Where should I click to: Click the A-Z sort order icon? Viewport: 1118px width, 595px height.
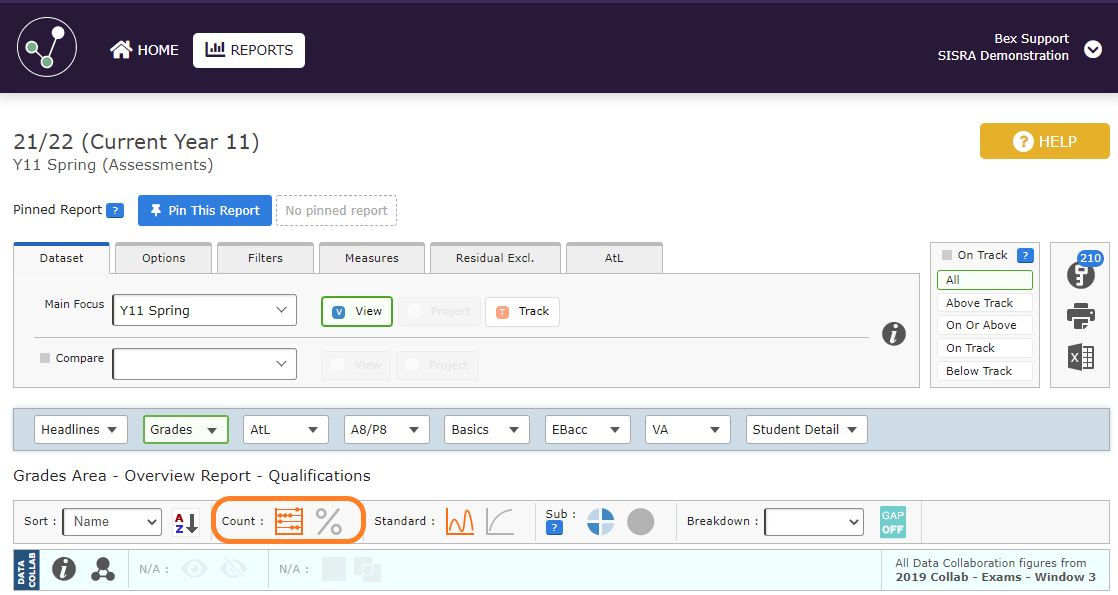[x=185, y=521]
